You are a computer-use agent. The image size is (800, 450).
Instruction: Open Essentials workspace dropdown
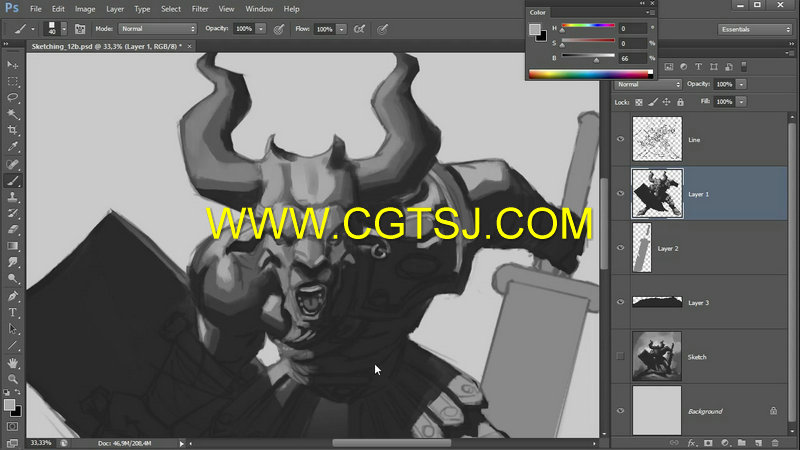click(x=755, y=29)
